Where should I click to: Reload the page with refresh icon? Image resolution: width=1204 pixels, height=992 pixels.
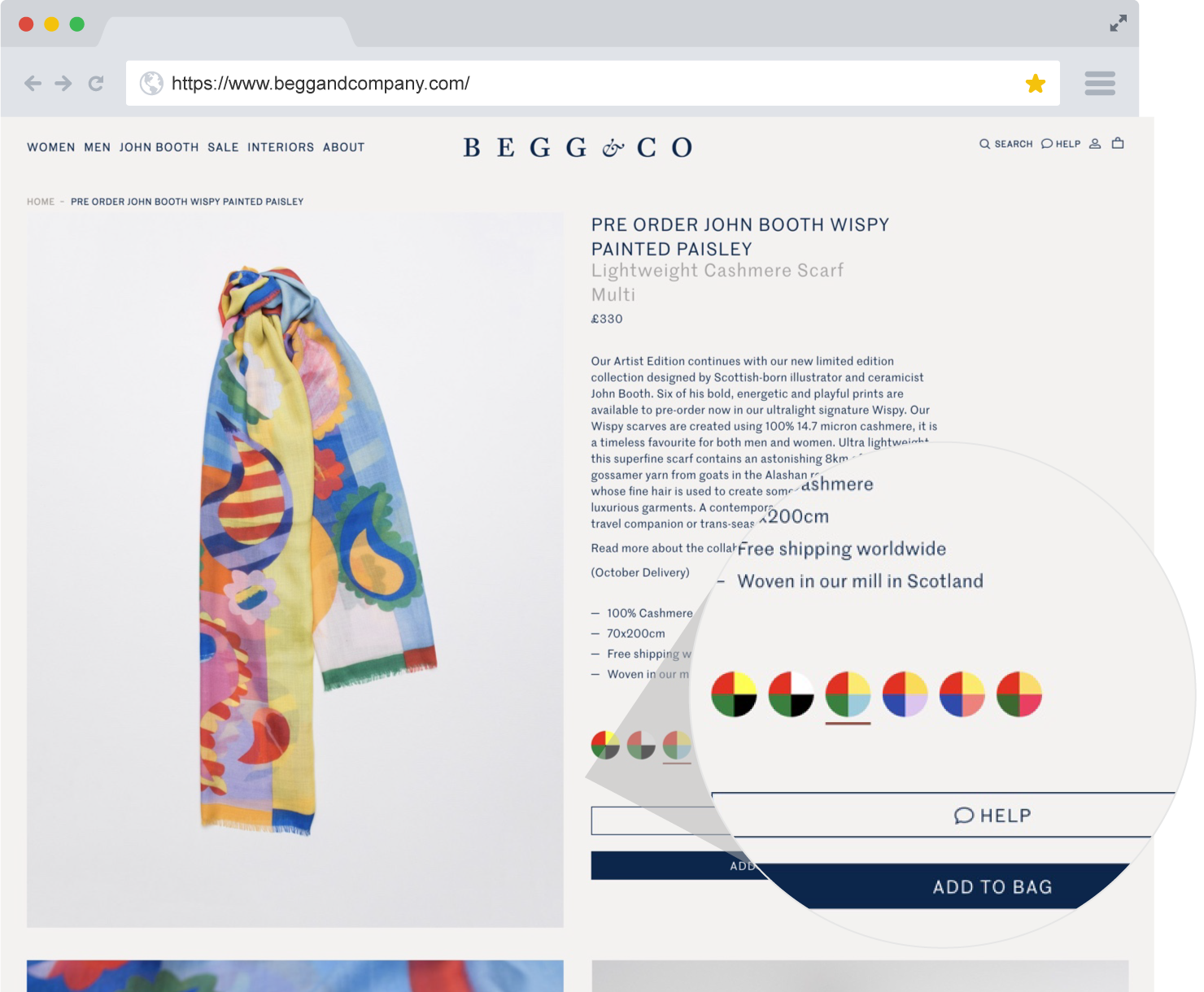click(96, 83)
